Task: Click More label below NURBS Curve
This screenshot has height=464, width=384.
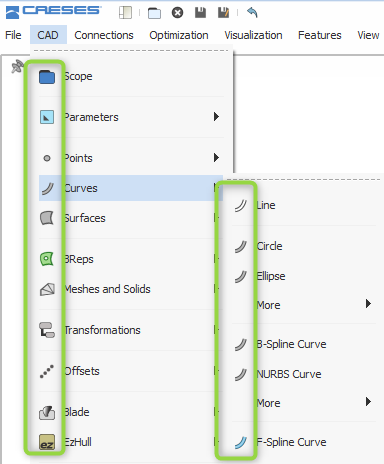Action: coord(268,403)
